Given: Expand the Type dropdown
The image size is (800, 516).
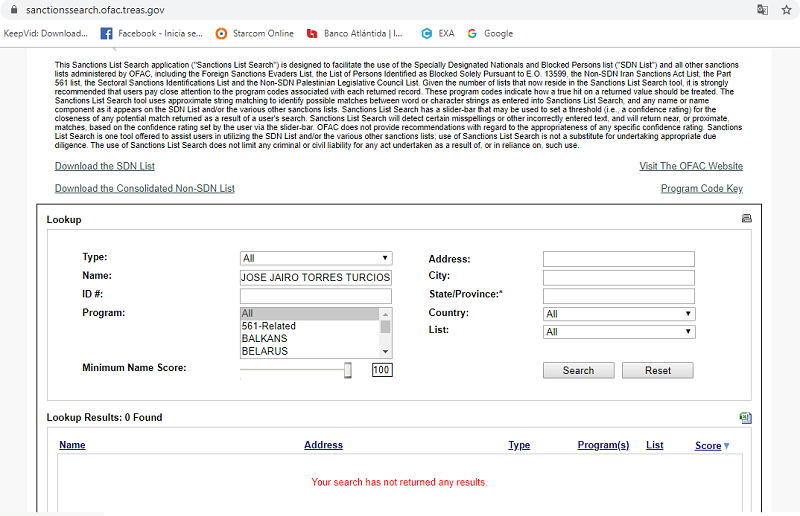Looking at the screenshot, I should pyautogui.click(x=315, y=258).
